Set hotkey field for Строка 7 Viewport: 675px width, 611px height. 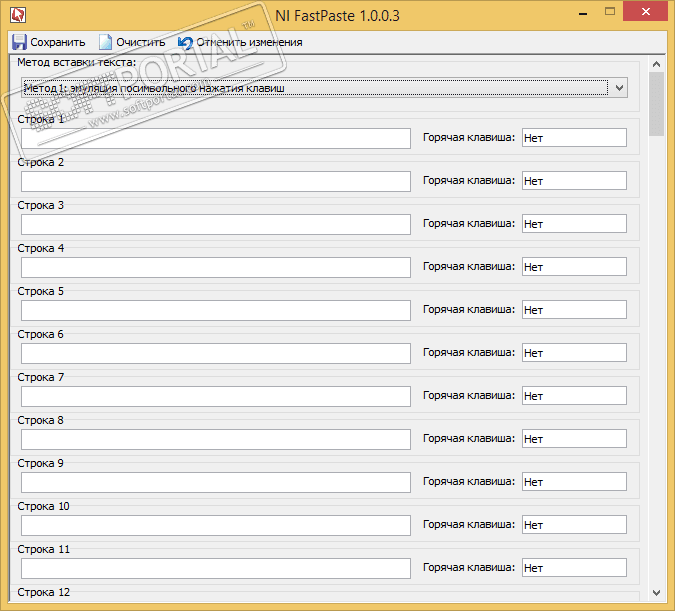(x=574, y=396)
